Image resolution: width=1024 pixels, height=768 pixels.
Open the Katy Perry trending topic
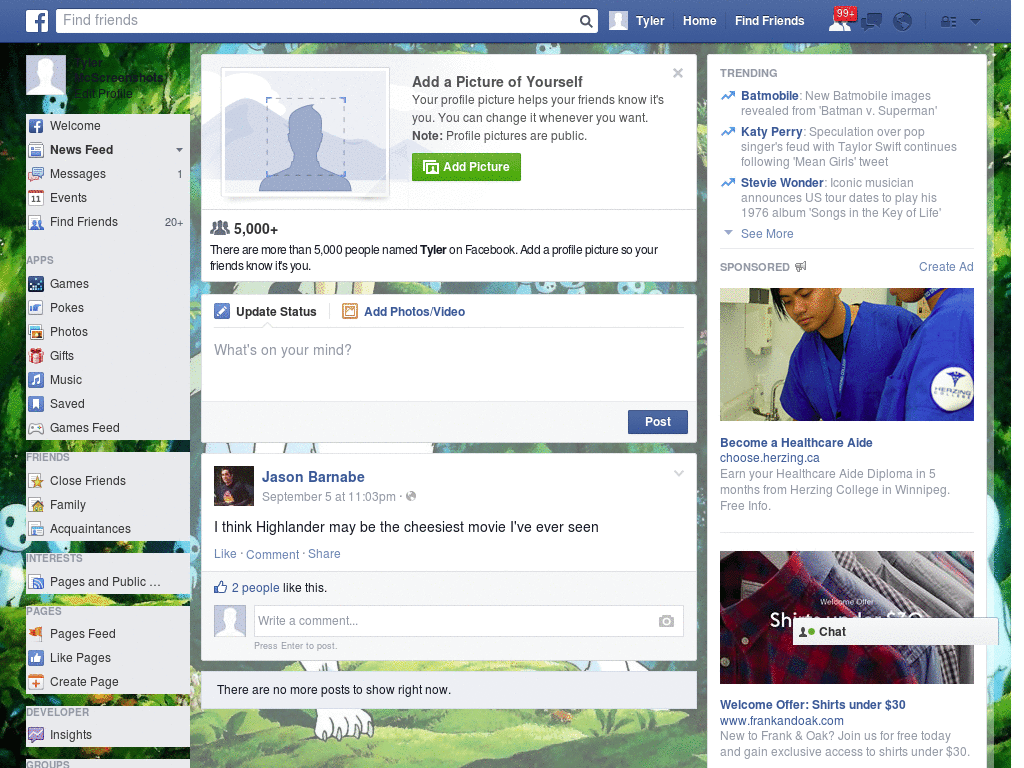771,132
